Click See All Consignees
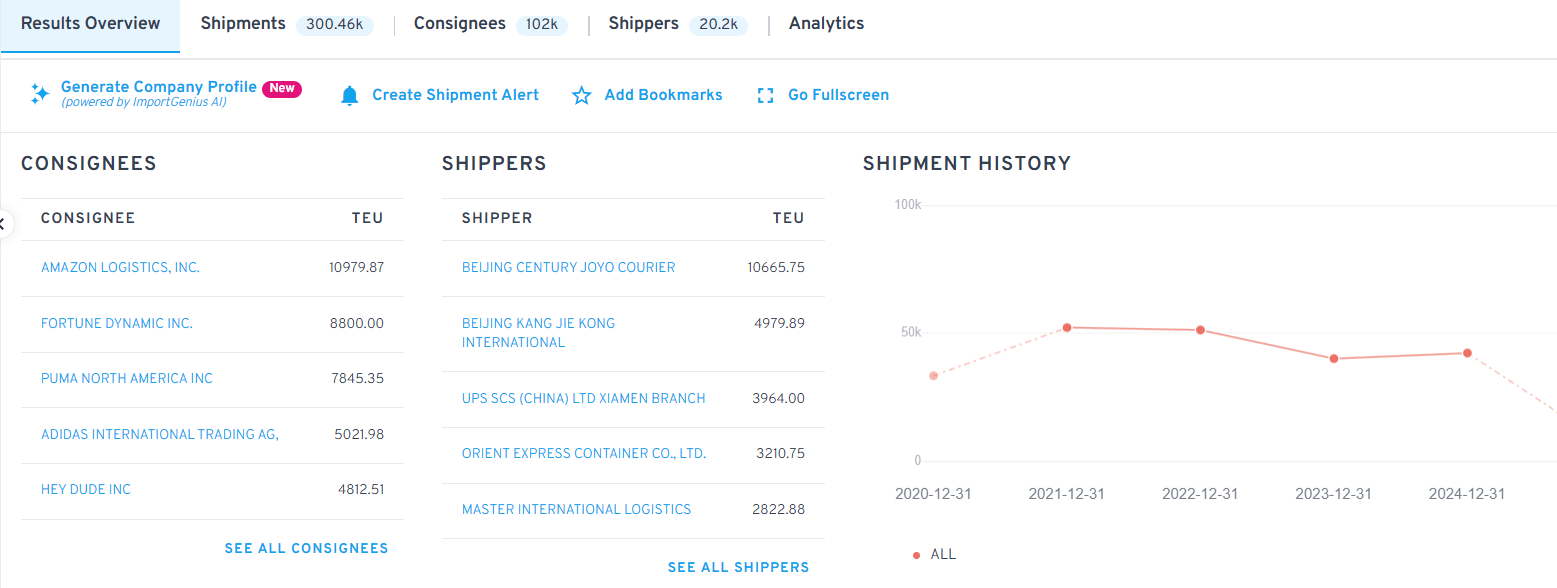 pyautogui.click(x=306, y=548)
